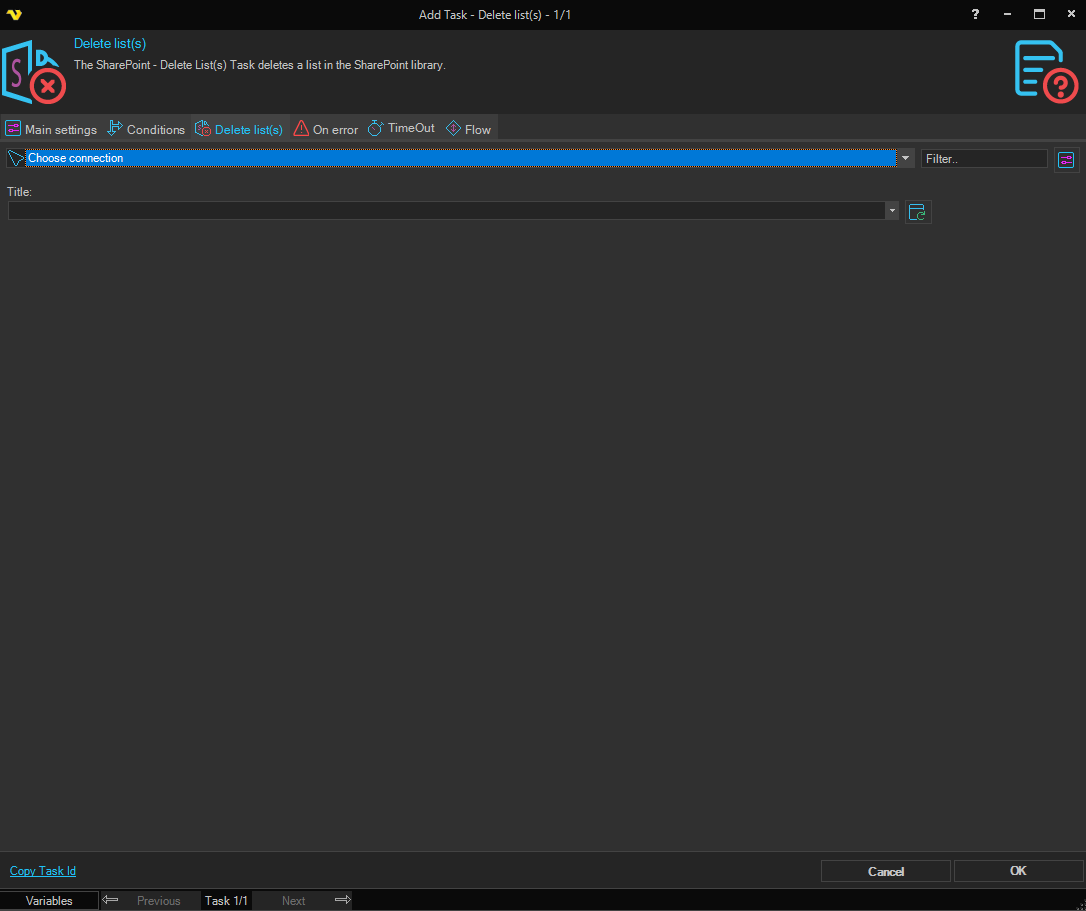Open the Title dropdown arrow

(891, 211)
